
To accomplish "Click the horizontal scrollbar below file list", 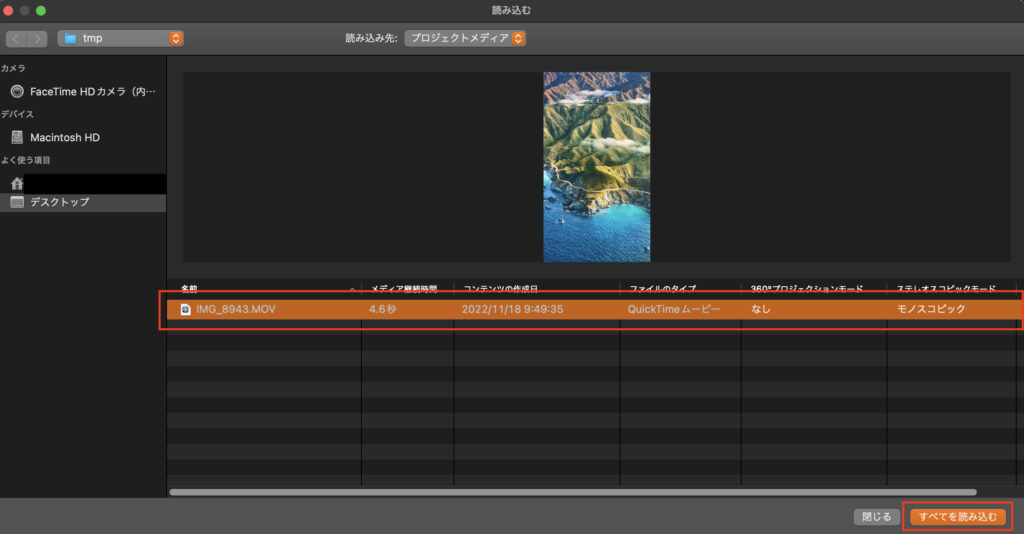I will click(572, 492).
